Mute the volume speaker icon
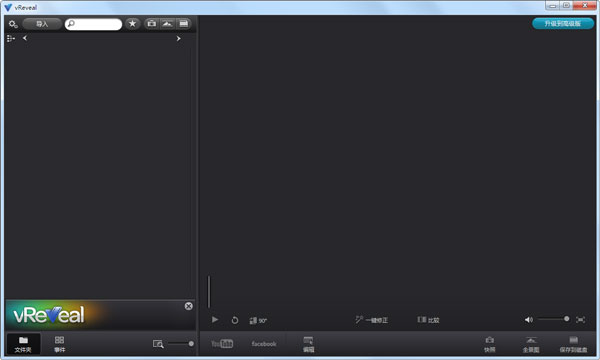This screenshot has width=600, height=360. click(x=528, y=319)
